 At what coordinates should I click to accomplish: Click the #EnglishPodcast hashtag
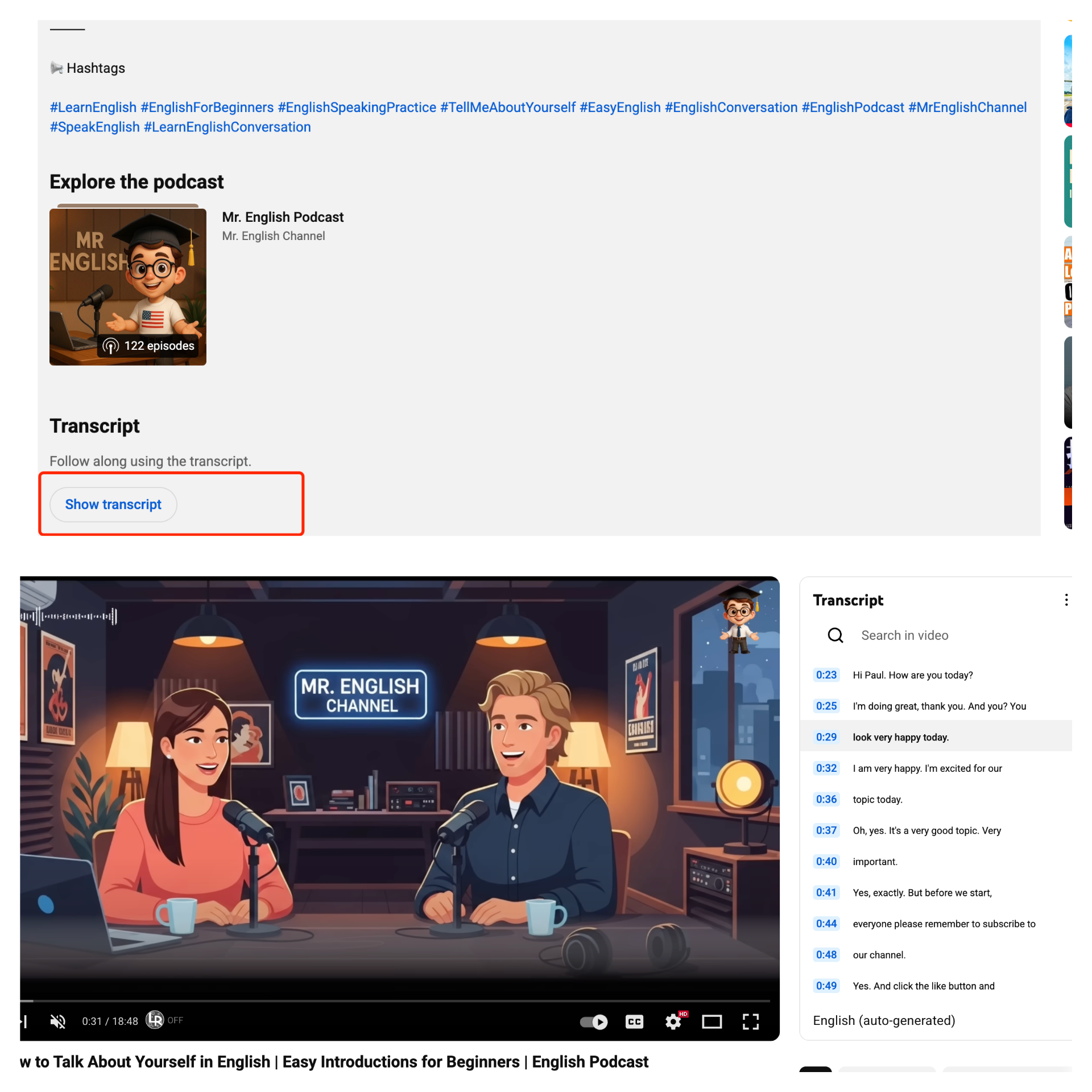853,107
